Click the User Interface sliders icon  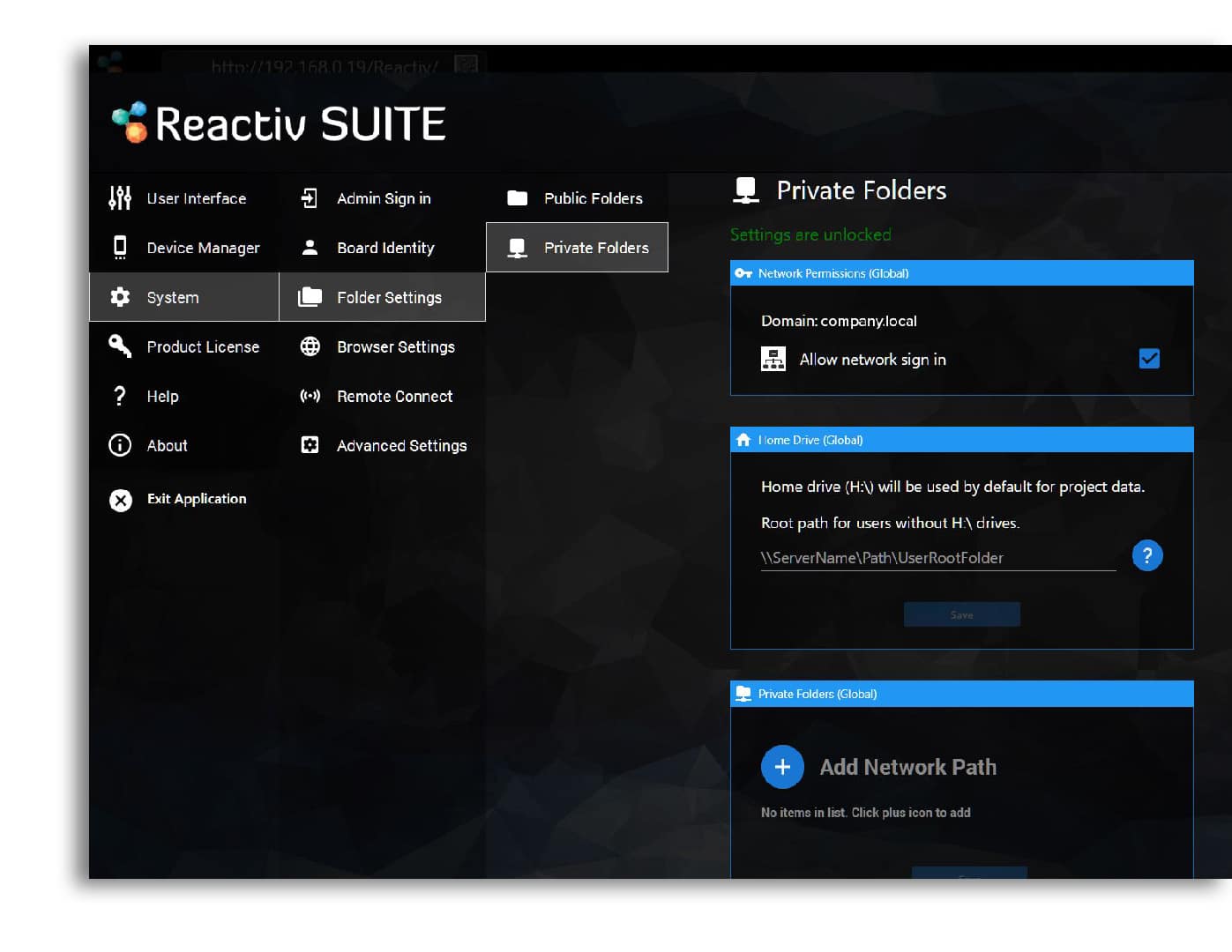tap(120, 198)
